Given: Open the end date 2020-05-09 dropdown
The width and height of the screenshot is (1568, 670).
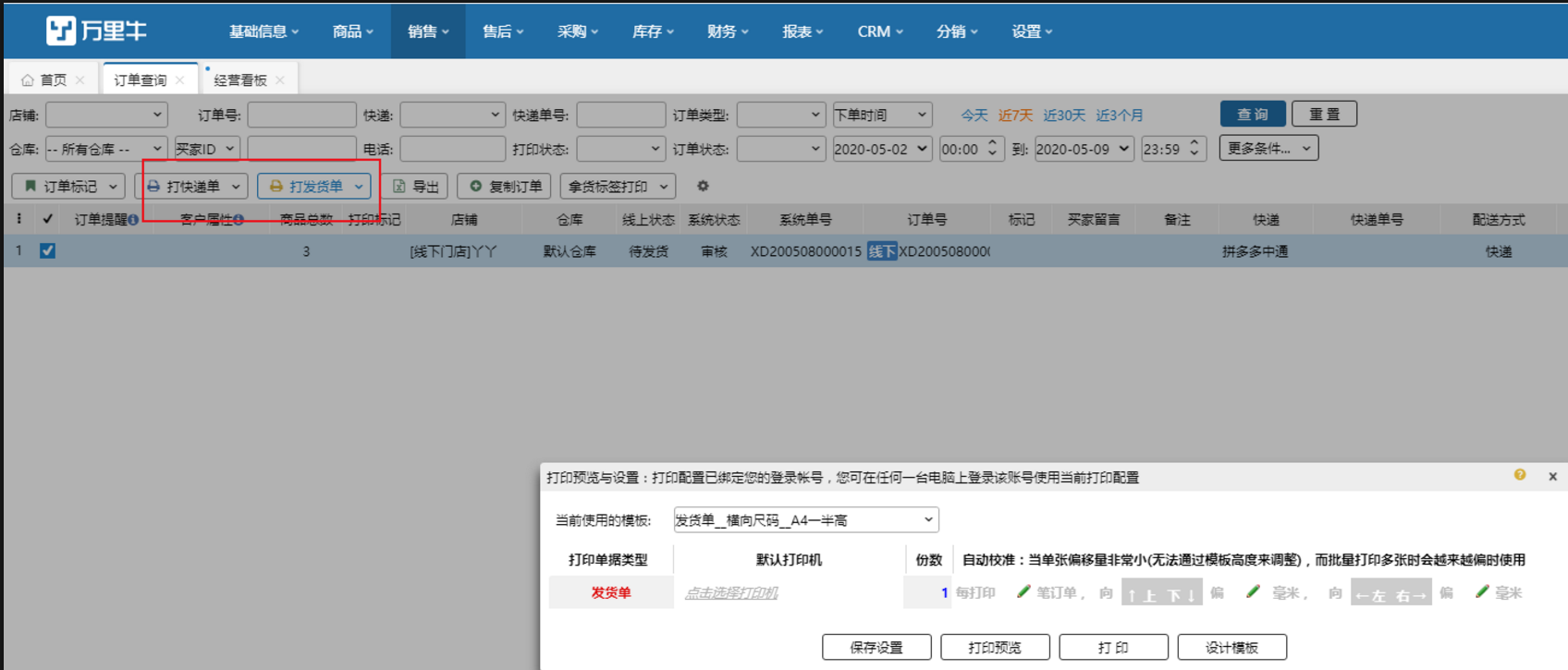Looking at the screenshot, I should [1084, 149].
